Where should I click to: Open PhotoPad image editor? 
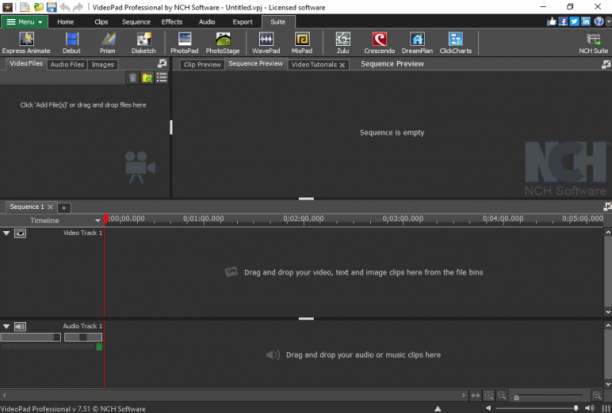coord(184,43)
